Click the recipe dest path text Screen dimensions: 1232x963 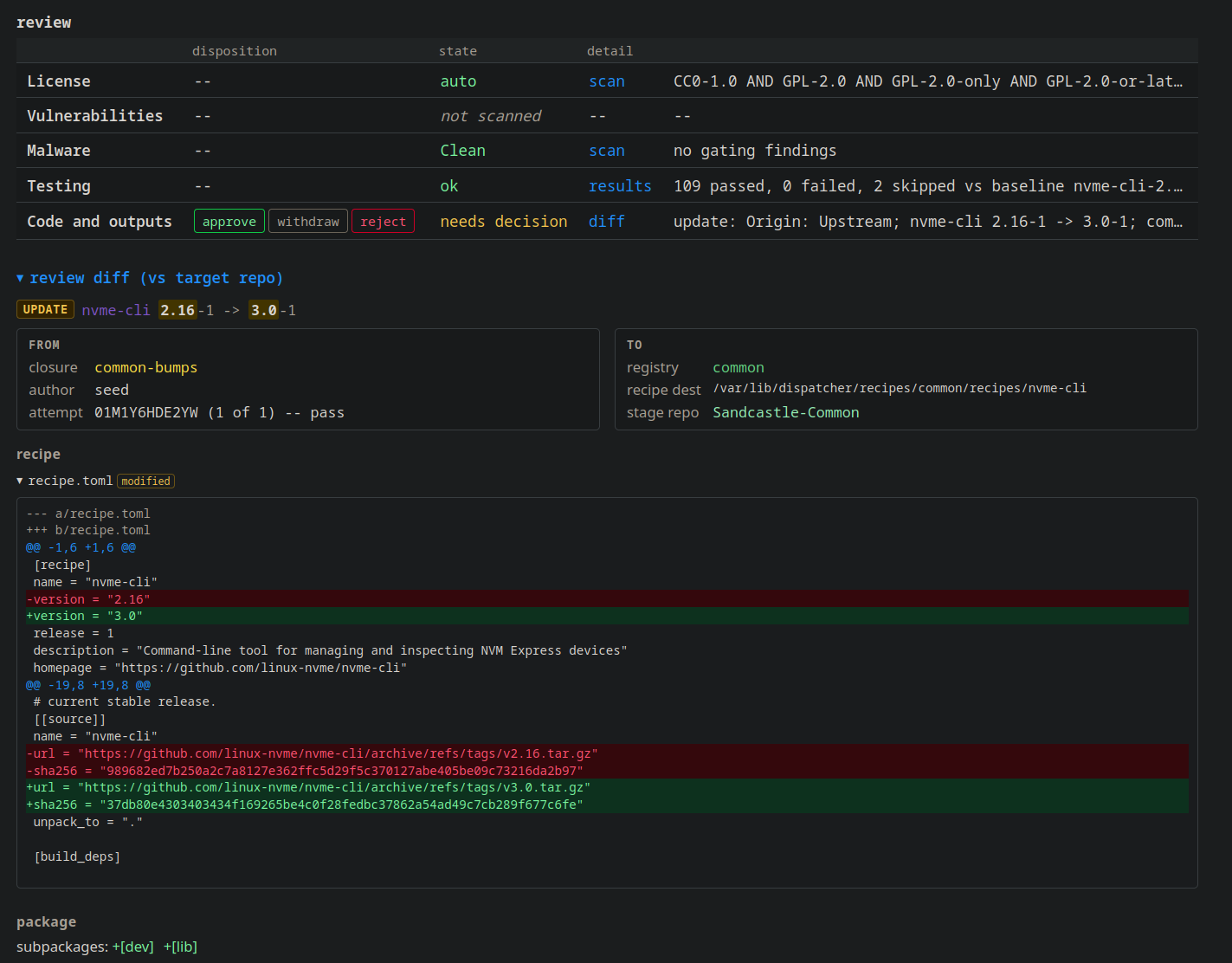pos(900,388)
